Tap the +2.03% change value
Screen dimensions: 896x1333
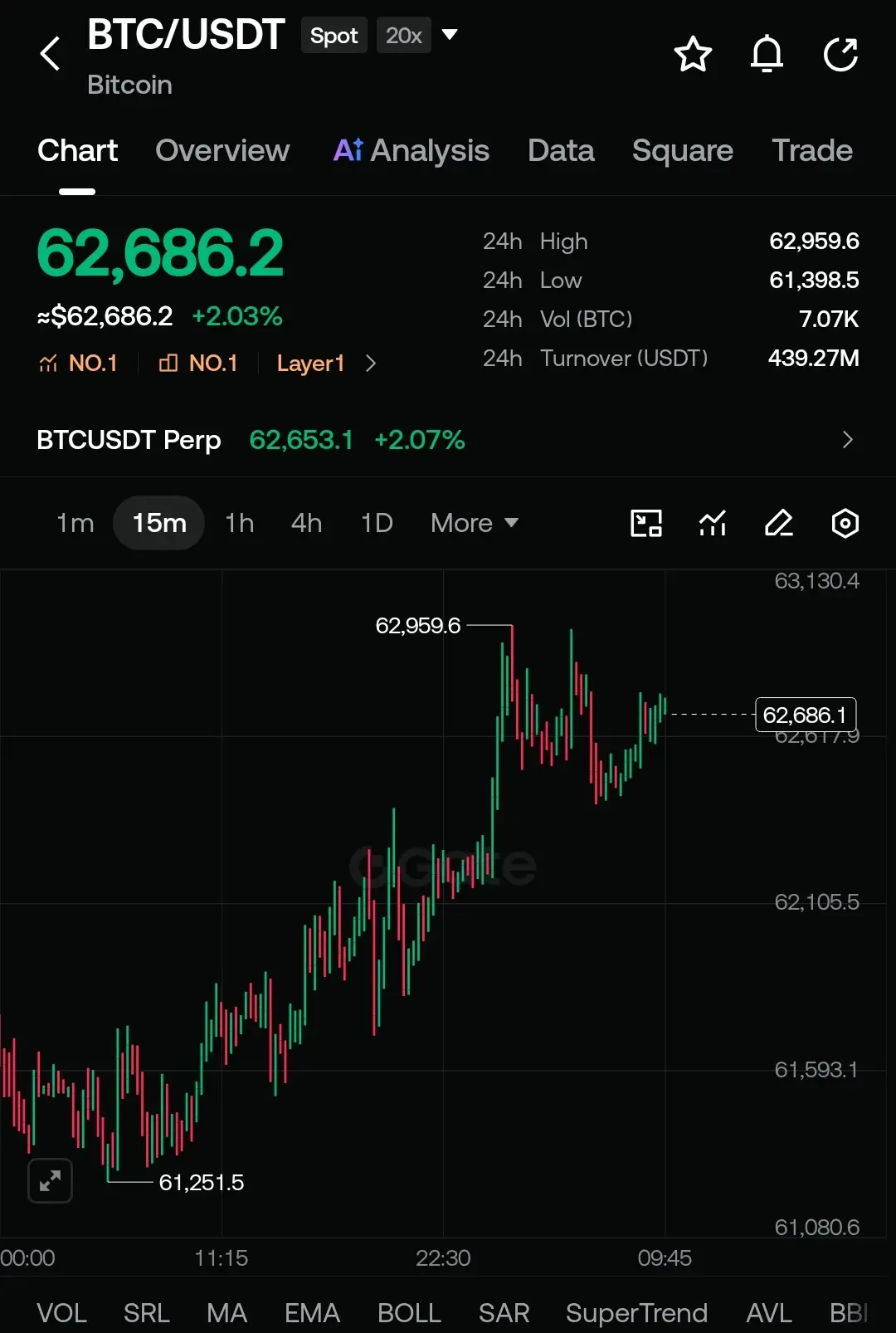pyautogui.click(x=237, y=316)
